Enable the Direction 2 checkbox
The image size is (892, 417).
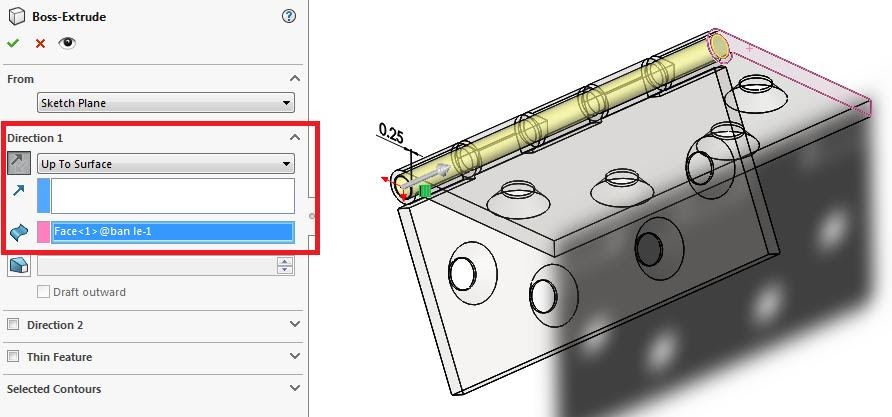pos(13,324)
